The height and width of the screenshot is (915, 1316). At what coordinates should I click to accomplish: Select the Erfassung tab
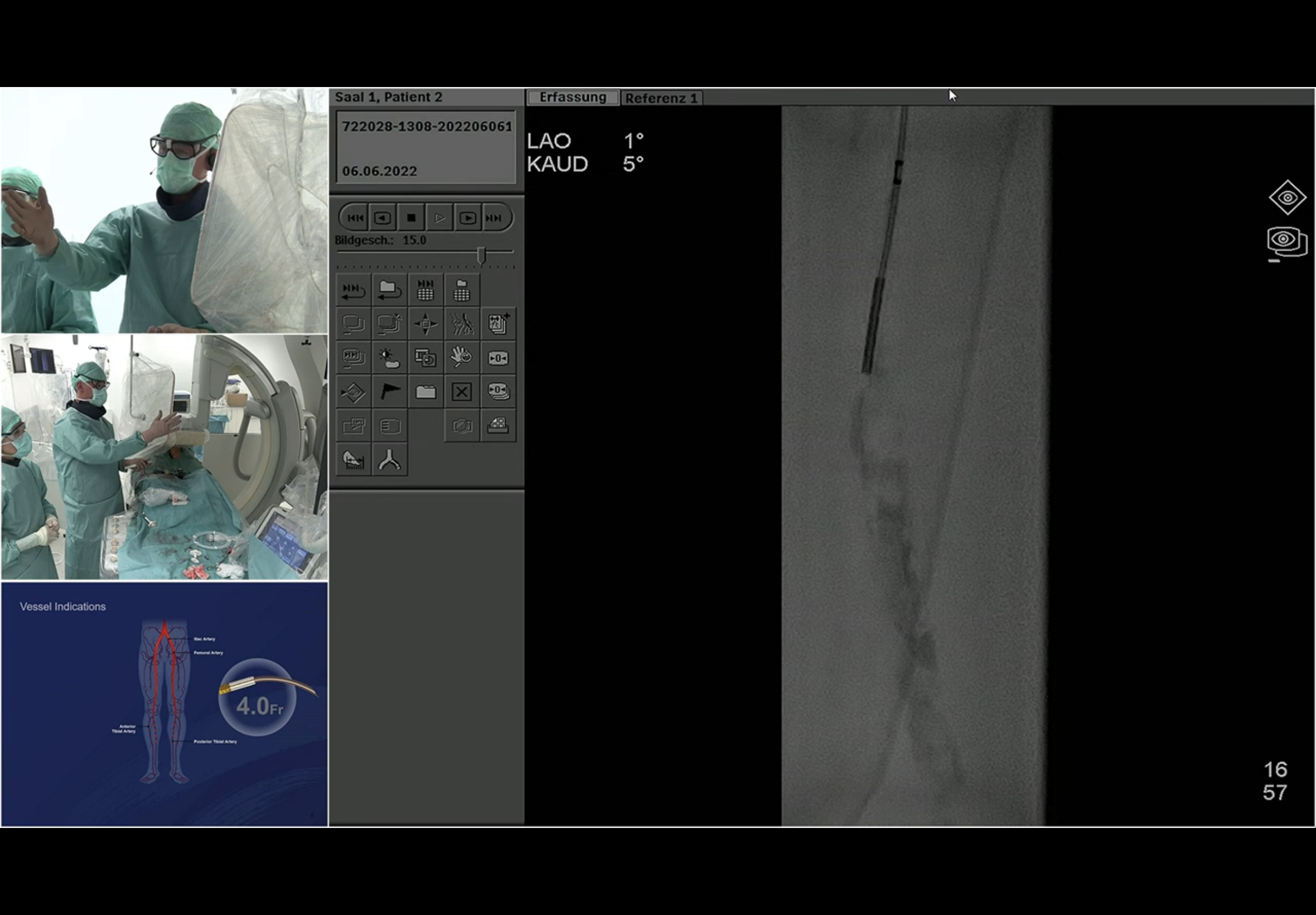572,98
